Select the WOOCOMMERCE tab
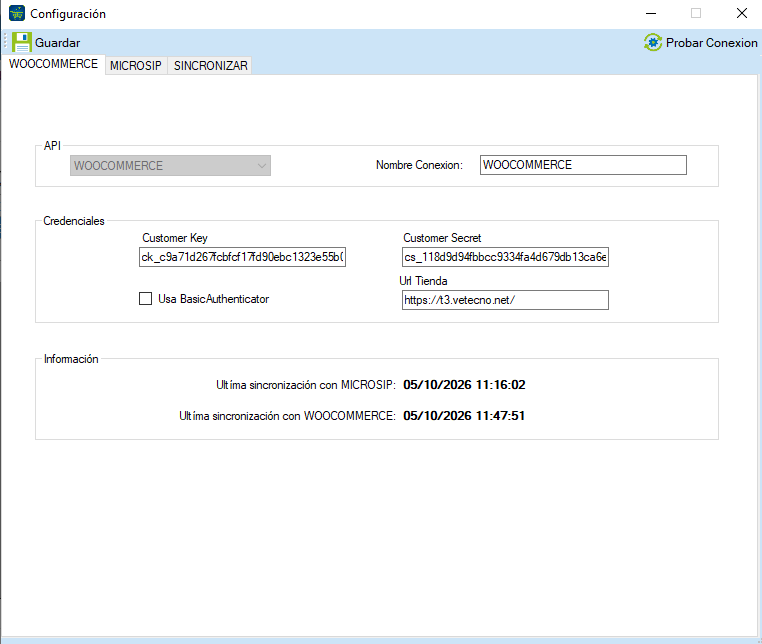Screen dimensions: 762x644 click(53, 64)
